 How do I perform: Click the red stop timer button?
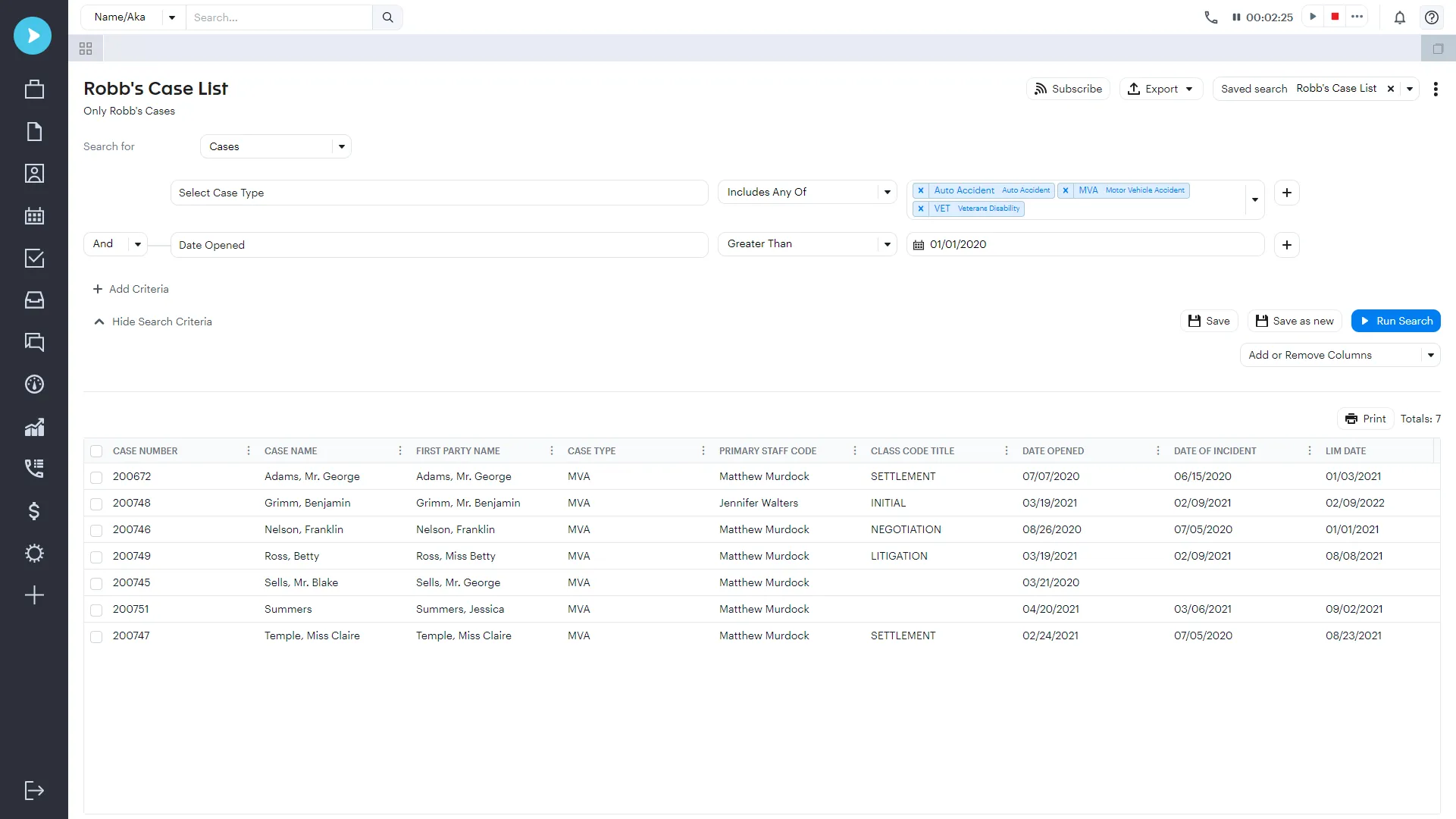point(1335,17)
